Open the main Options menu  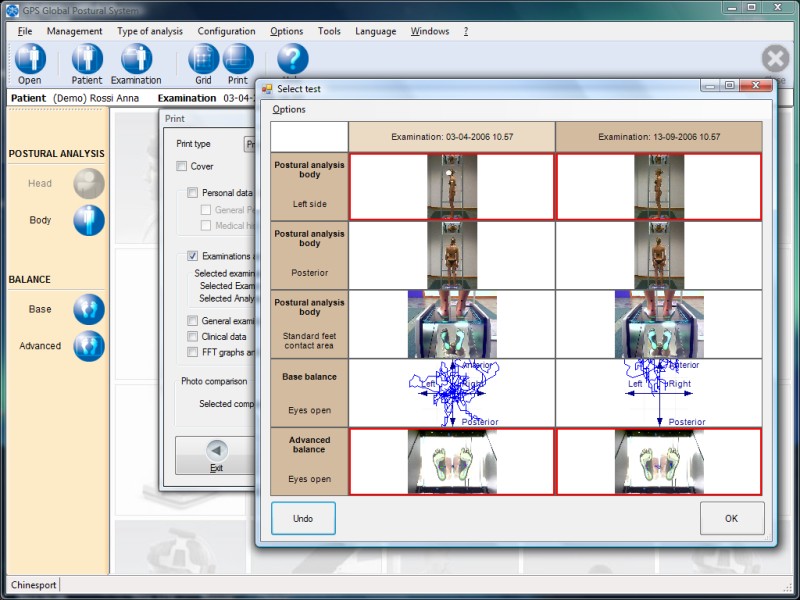(287, 31)
